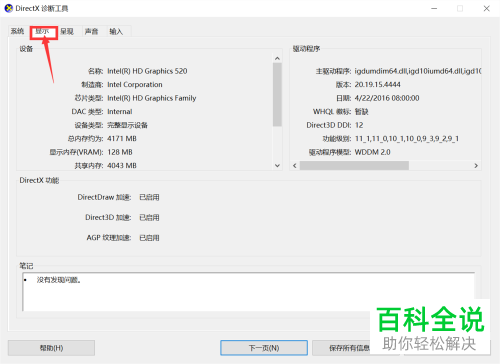Click the Direct3D DDI value 12
500x364 pixels.
click(359, 125)
